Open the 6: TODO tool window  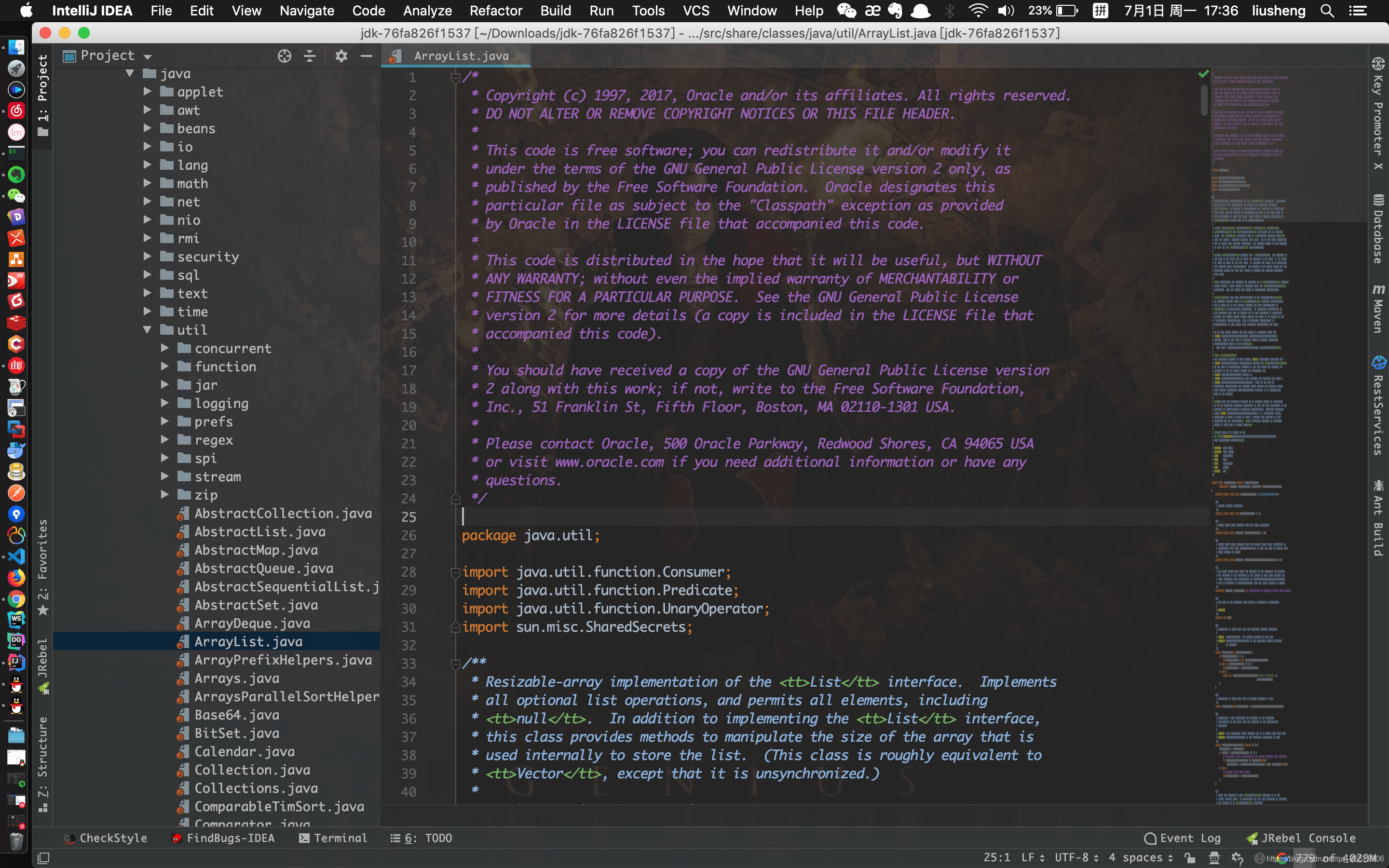pos(422,838)
